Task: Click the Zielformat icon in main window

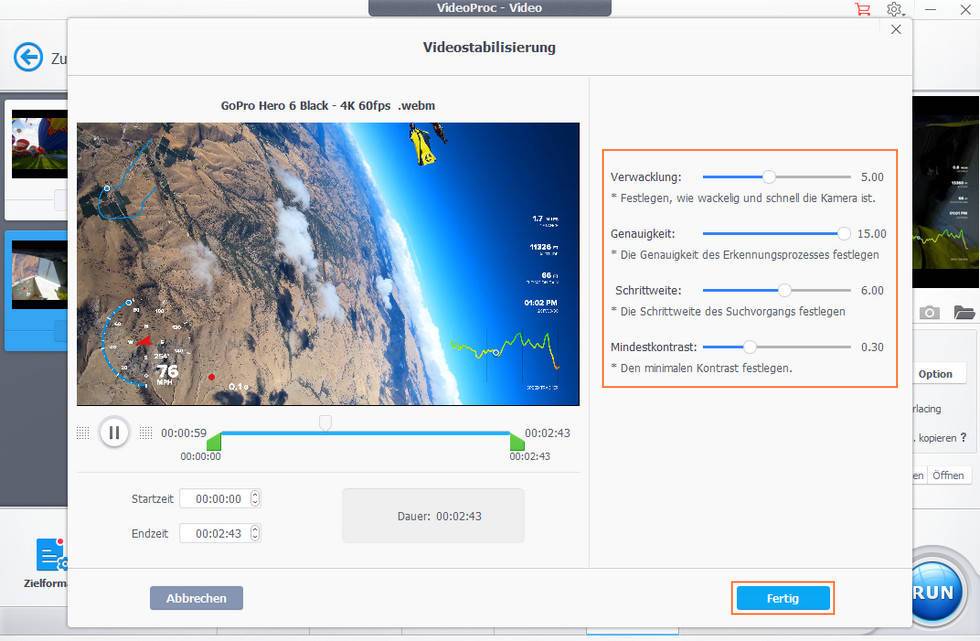Action: coord(51,555)
